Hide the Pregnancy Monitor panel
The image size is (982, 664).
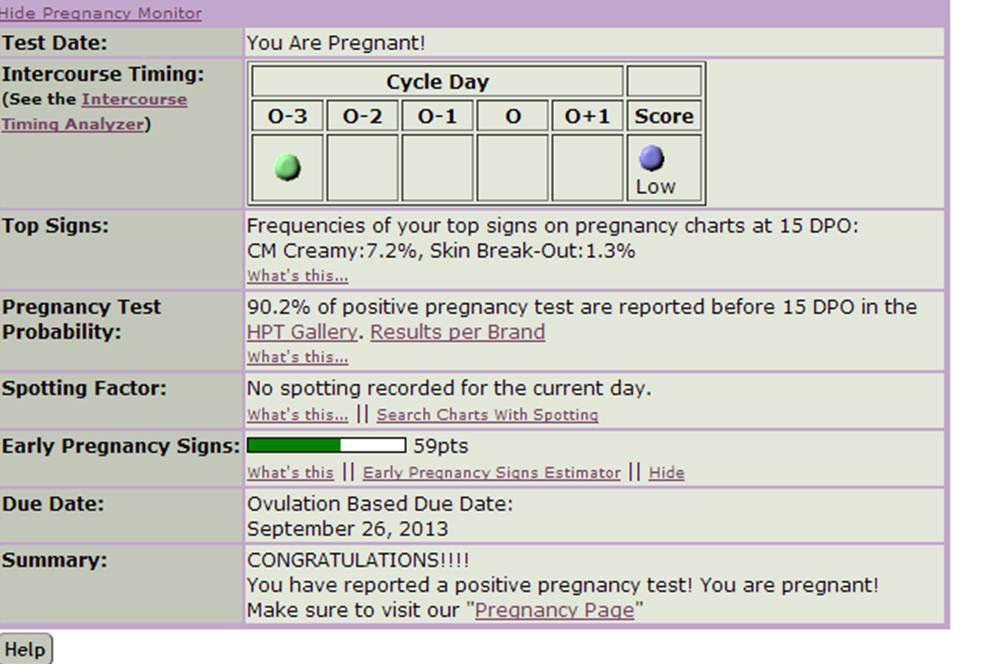pos(100,13)
